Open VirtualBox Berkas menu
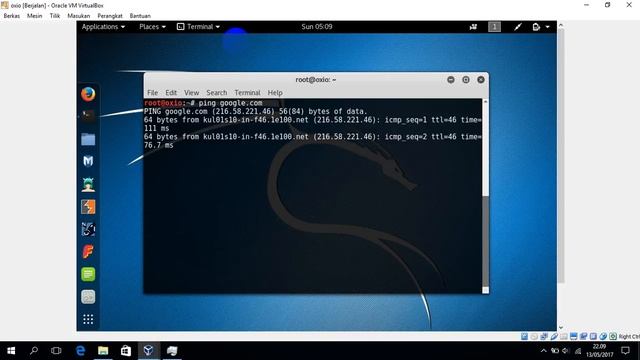This screenshot has height=360, width=640. (x=11, y=16)
